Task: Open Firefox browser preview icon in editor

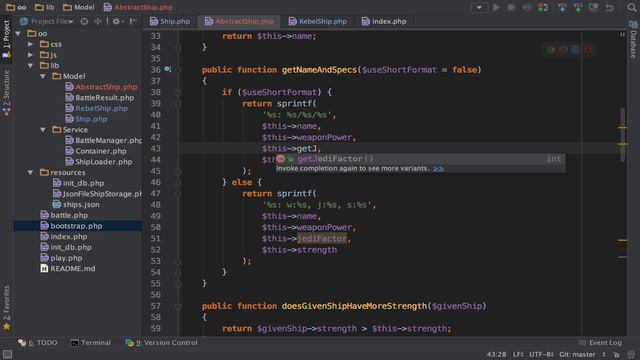Action: point(563,50)
